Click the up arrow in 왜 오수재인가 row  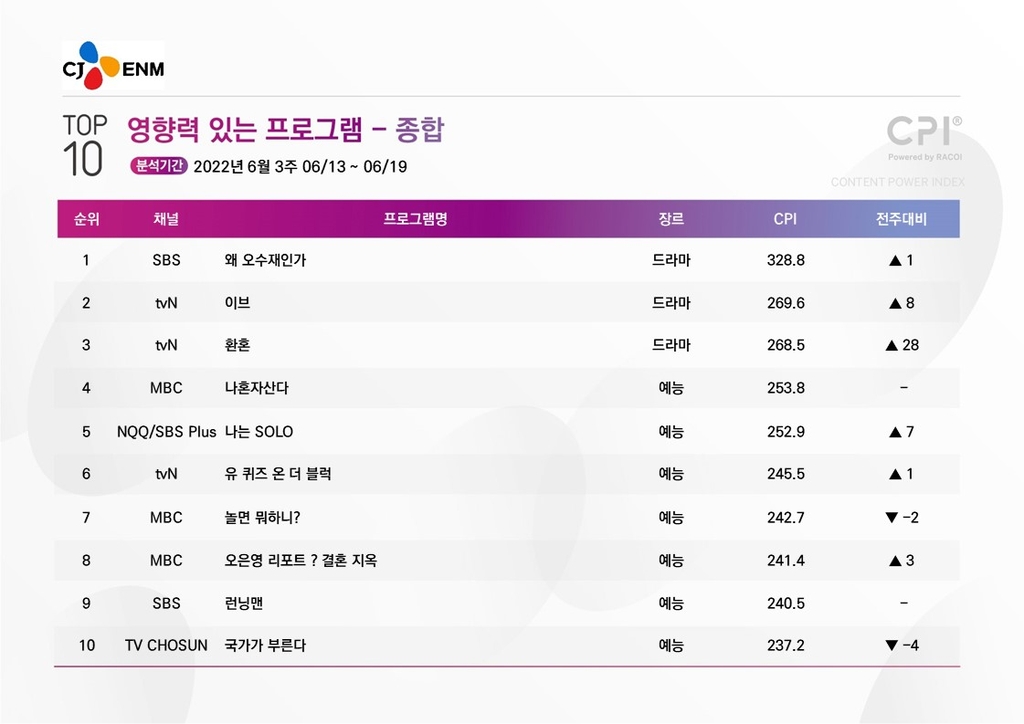[x=896, y=260]
